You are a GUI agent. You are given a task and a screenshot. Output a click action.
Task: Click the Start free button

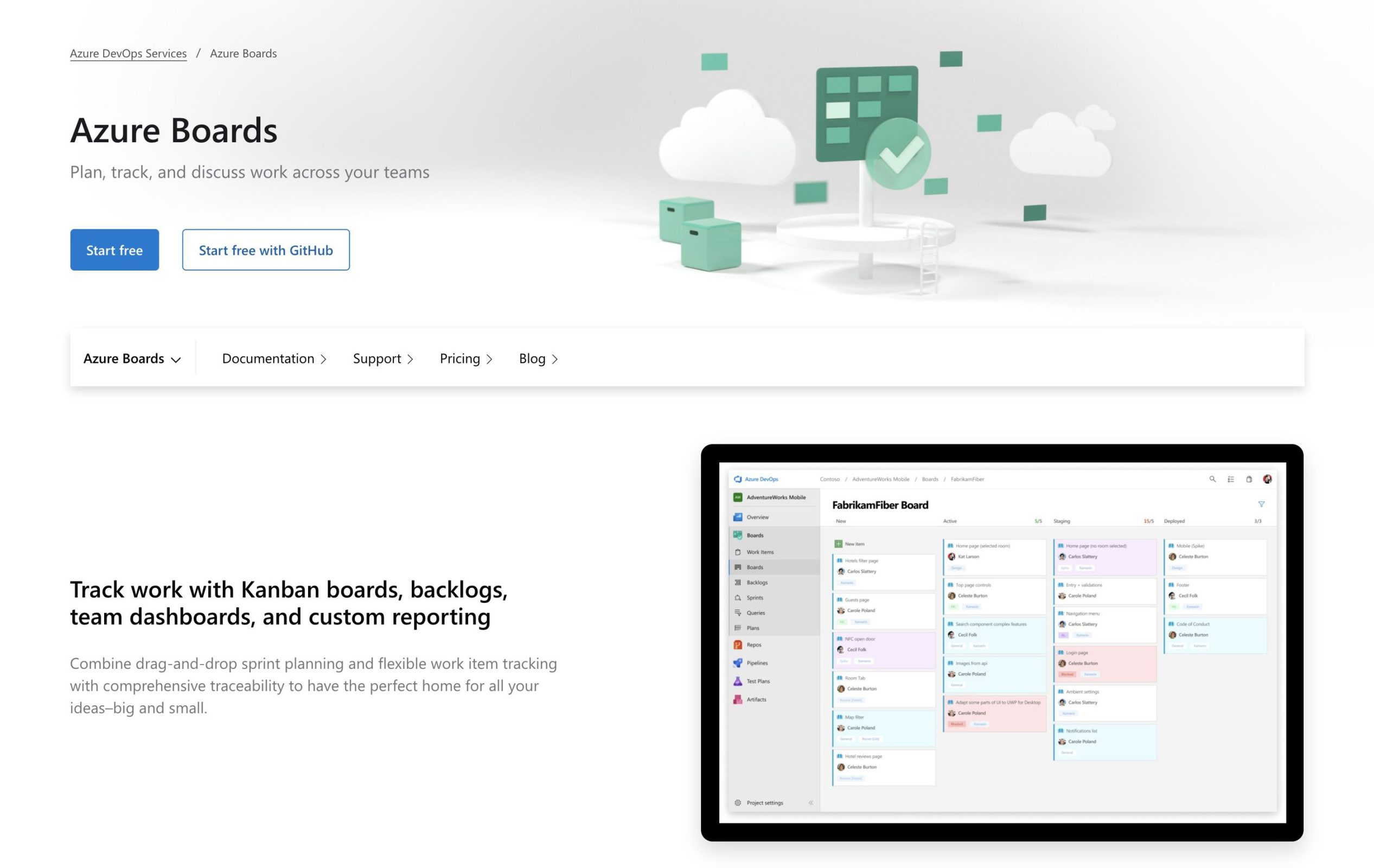click(114, 249)
